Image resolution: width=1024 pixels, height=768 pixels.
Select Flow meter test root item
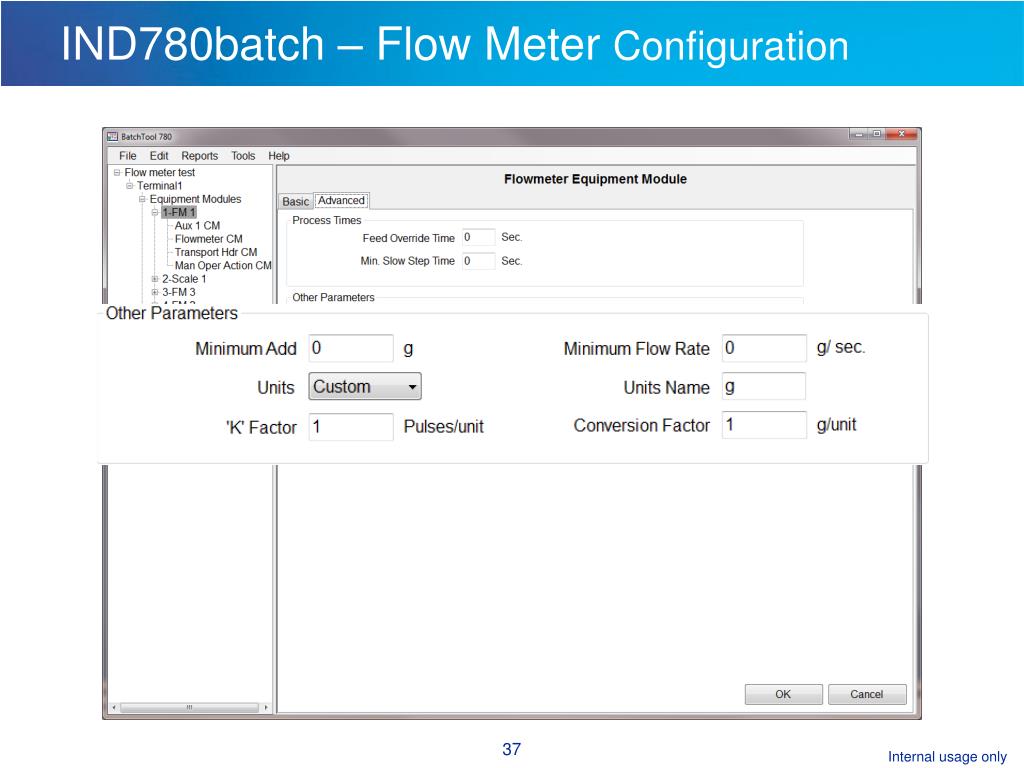click(159, 172)
